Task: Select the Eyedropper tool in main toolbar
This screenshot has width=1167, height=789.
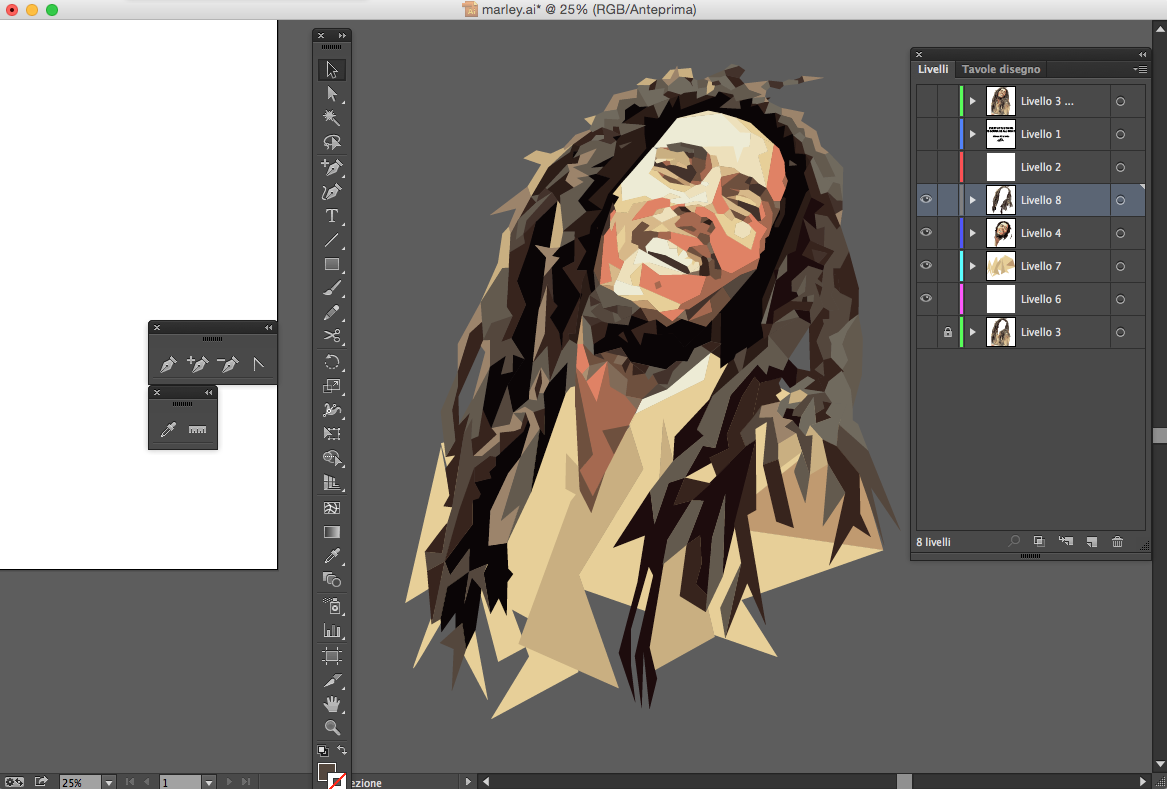Action: point(332,556)
